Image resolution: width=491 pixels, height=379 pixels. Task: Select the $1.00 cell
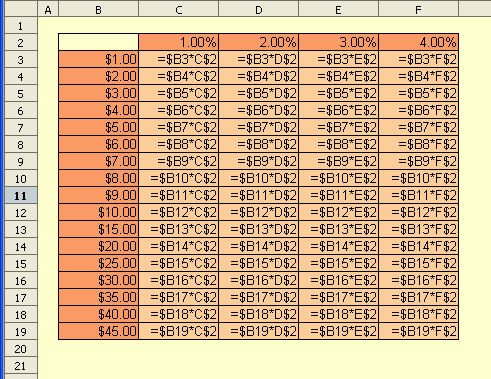pos(98,59)
